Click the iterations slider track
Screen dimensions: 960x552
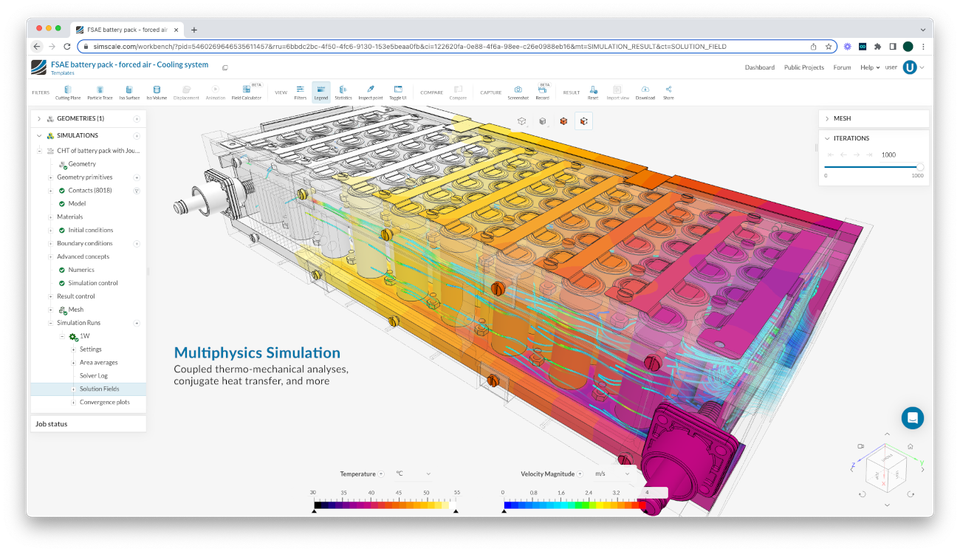(871, 166)
